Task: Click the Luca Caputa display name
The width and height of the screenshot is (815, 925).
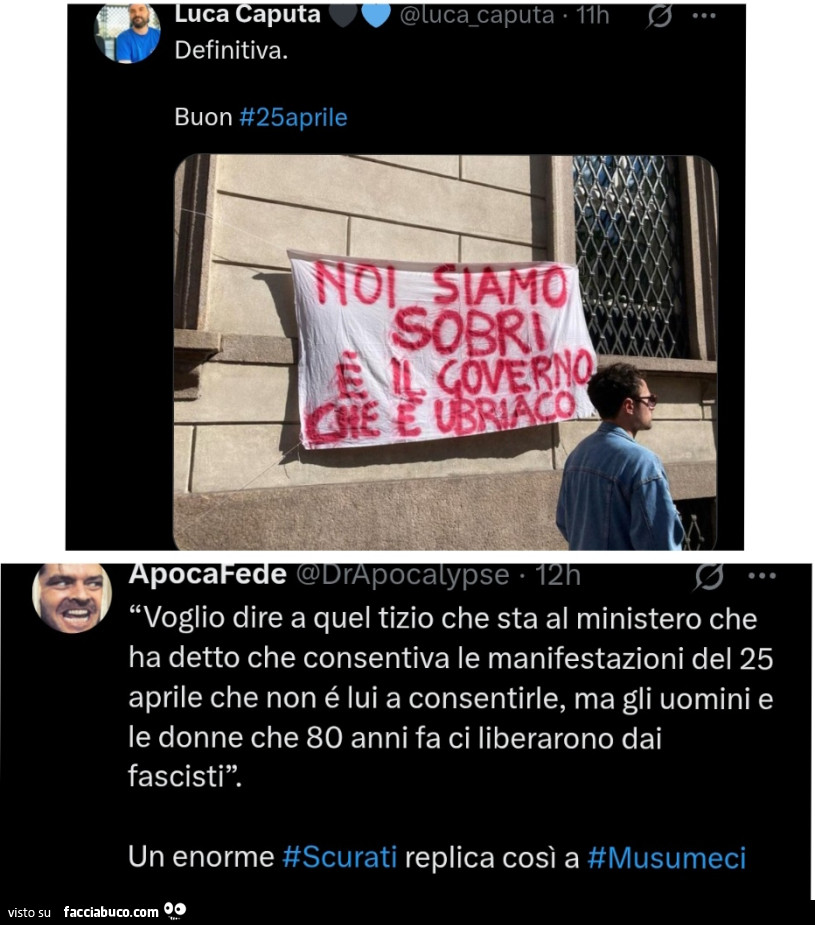Action: pyautogui.click(x=247, y=15)
